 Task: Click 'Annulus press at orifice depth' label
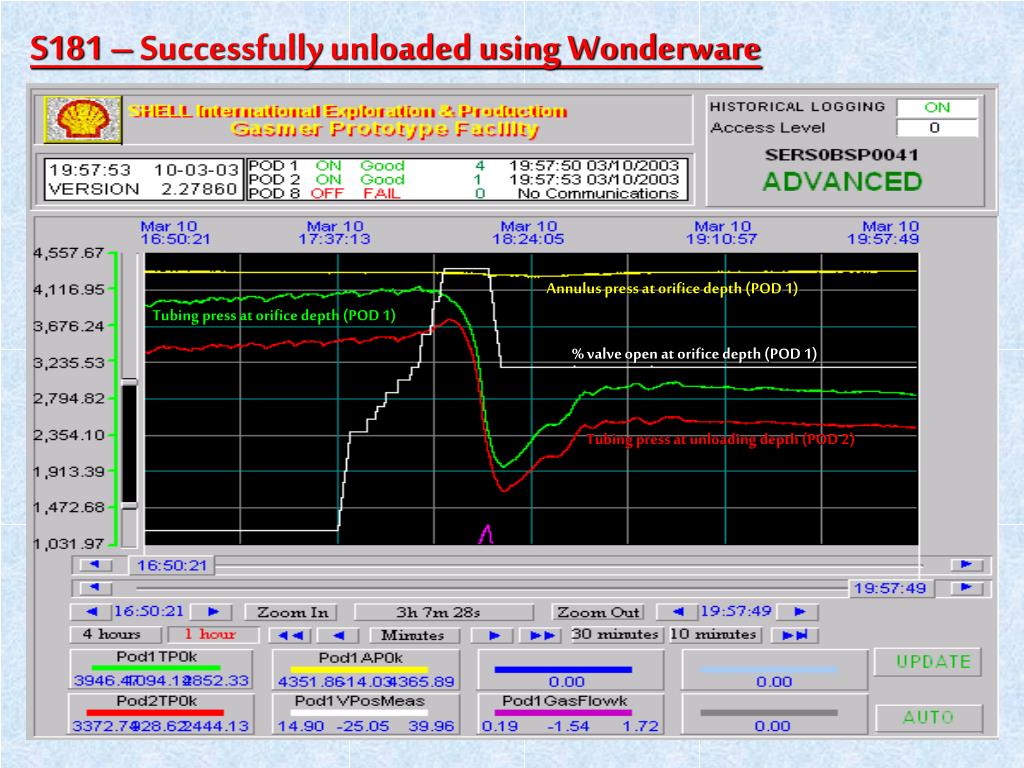[x=672, y=288]
